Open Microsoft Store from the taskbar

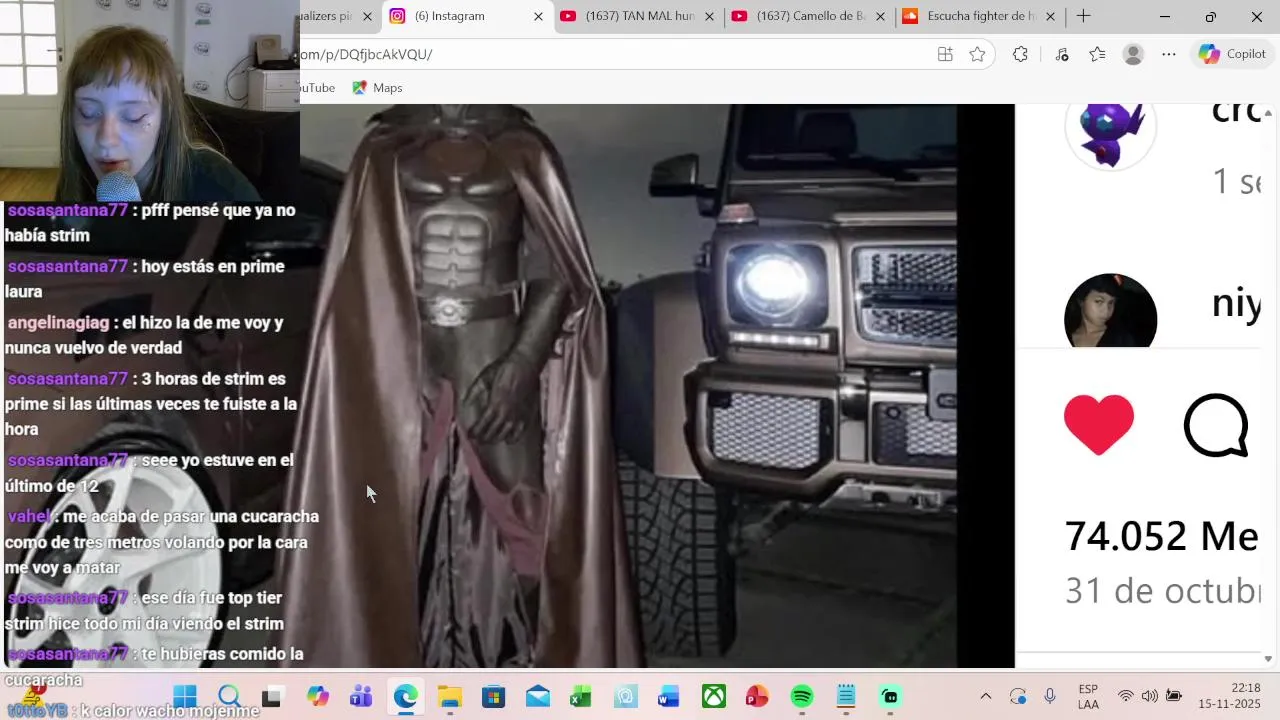coord(493,696)
